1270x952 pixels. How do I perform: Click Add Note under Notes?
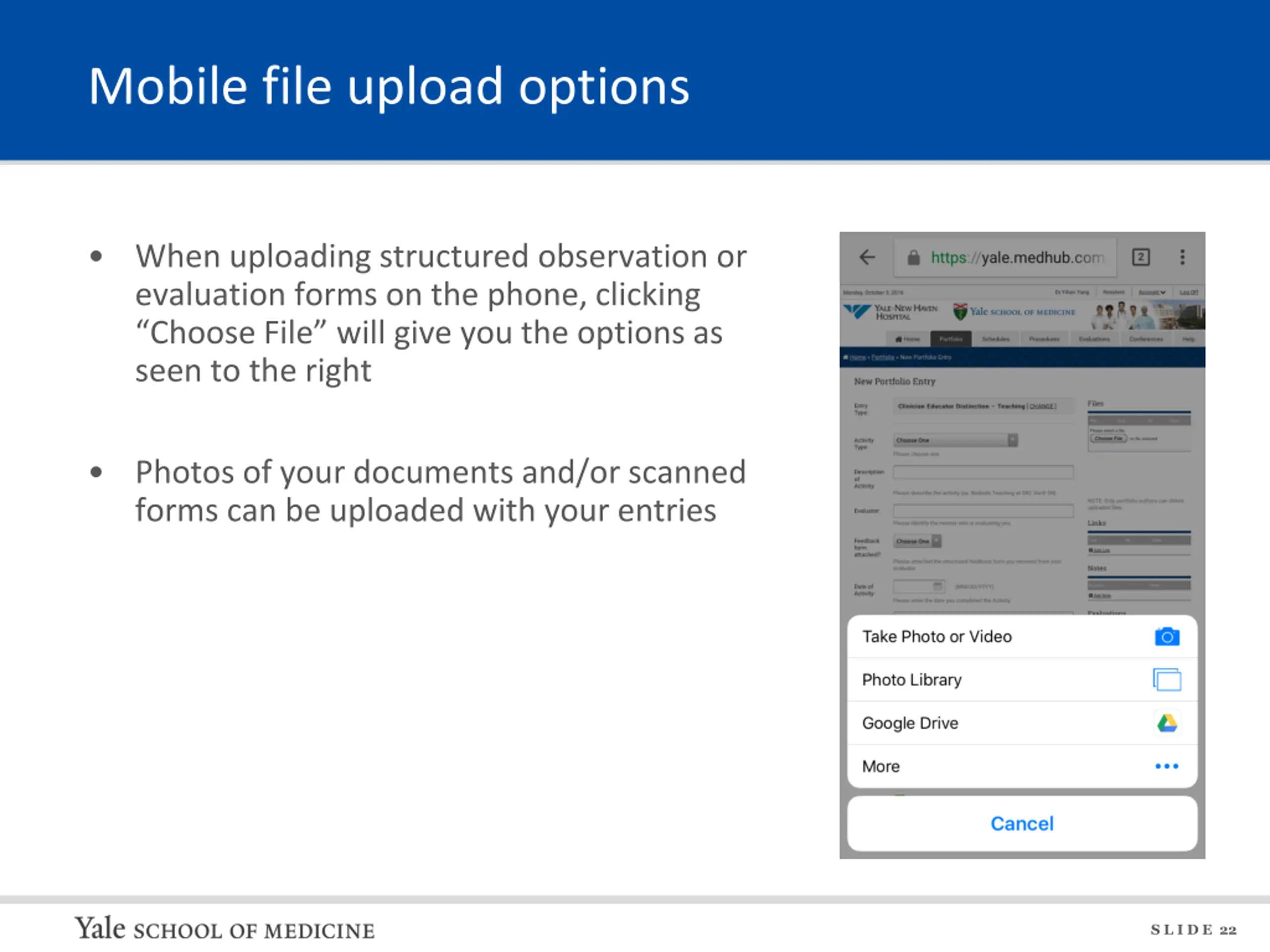click(1099, 595)
